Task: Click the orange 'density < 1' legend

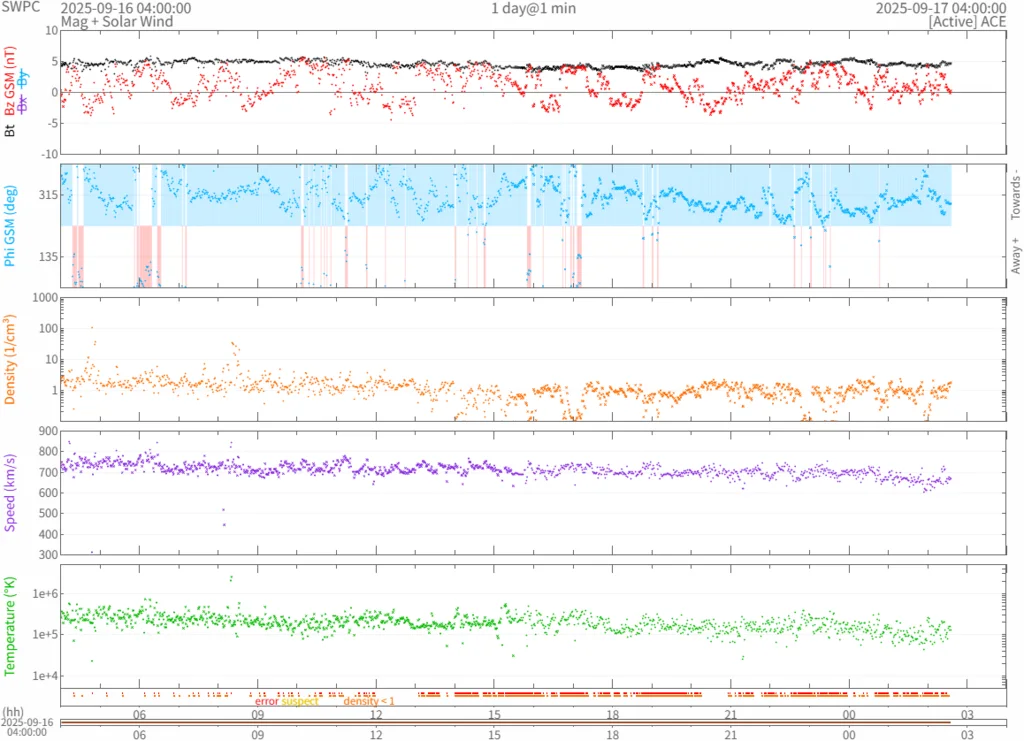Action: click(x=369, y=701)
